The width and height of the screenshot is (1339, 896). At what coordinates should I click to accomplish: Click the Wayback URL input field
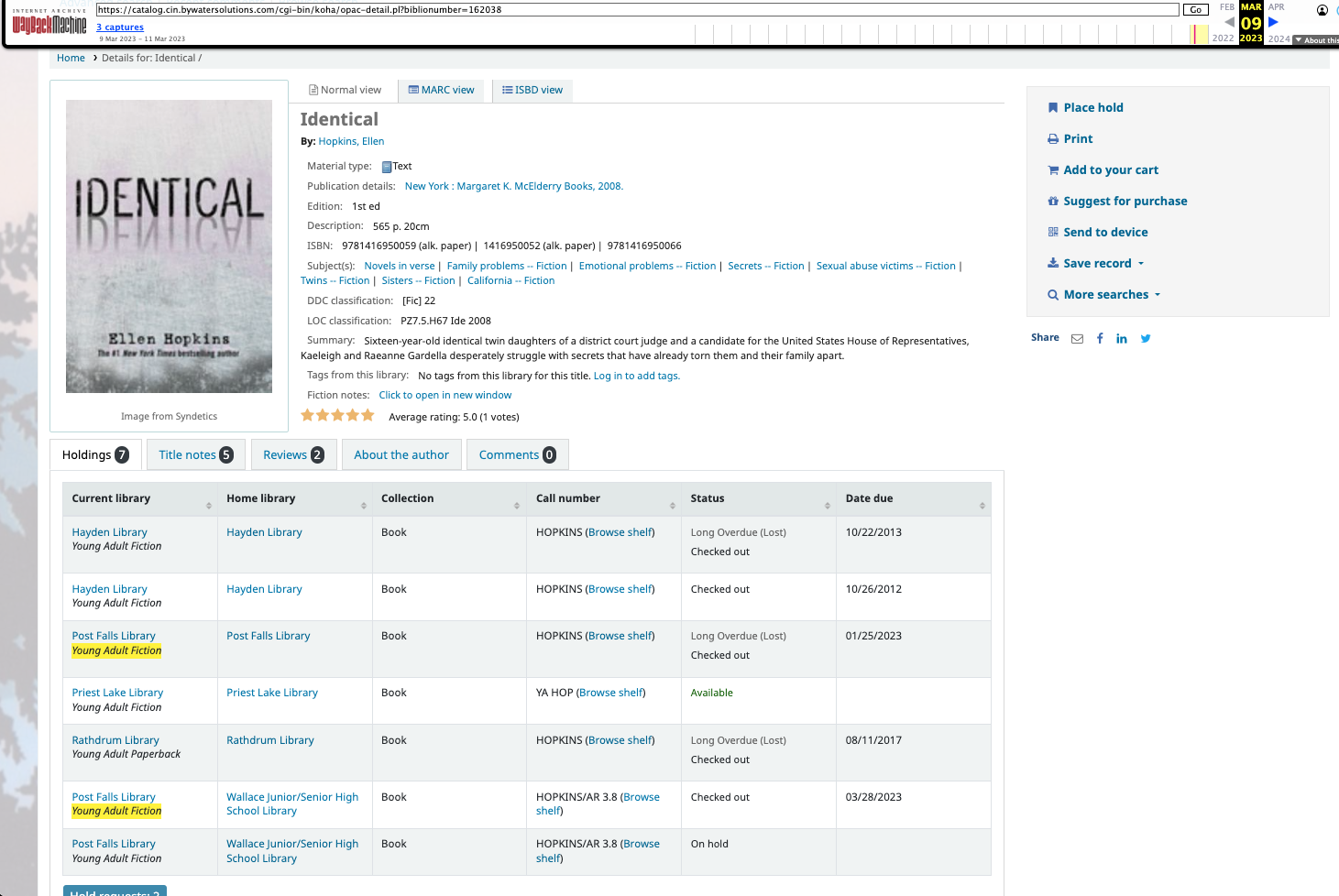tap(638, 10)
